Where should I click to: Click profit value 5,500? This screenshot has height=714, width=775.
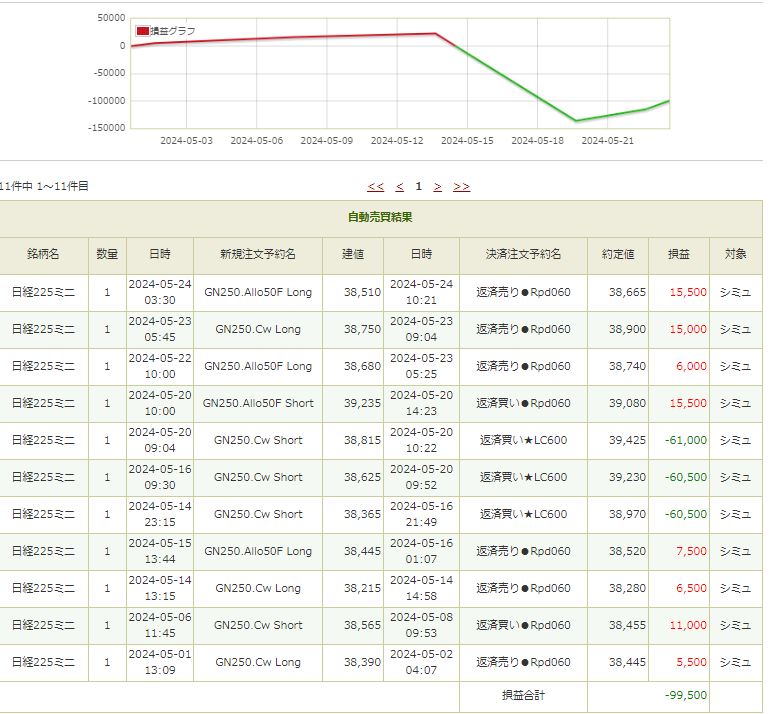click(x=691, y=663)
